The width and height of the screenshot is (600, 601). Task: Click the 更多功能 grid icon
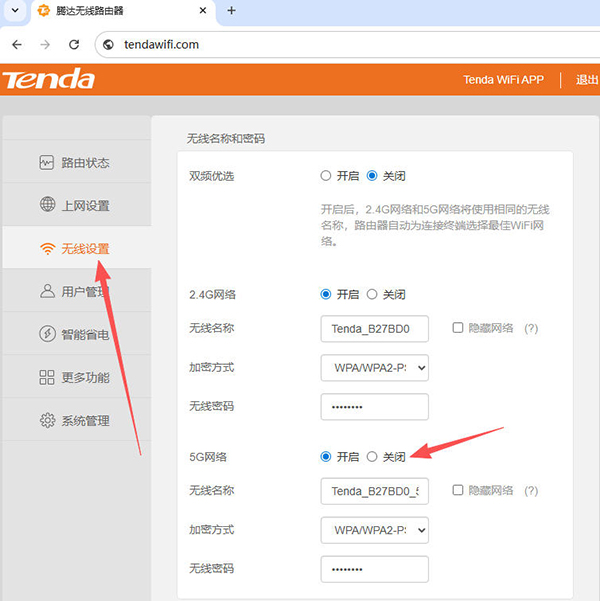(x=47, y=377)
